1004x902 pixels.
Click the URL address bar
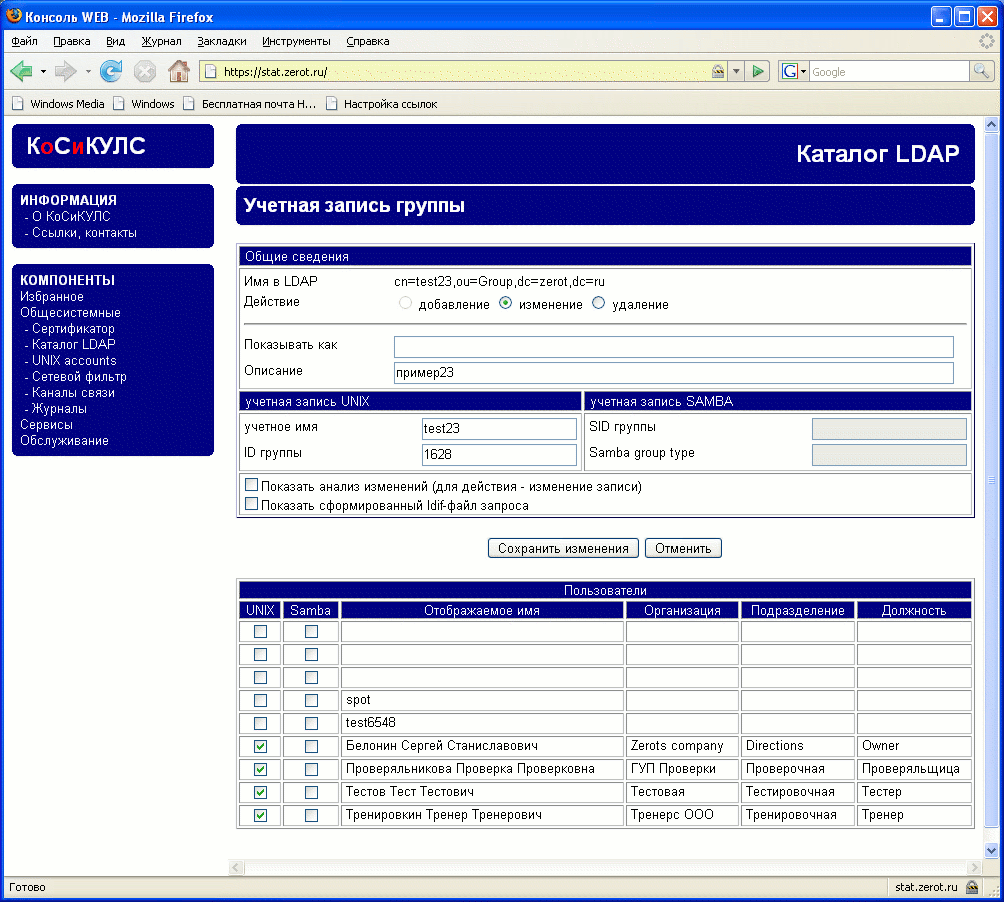464,72
